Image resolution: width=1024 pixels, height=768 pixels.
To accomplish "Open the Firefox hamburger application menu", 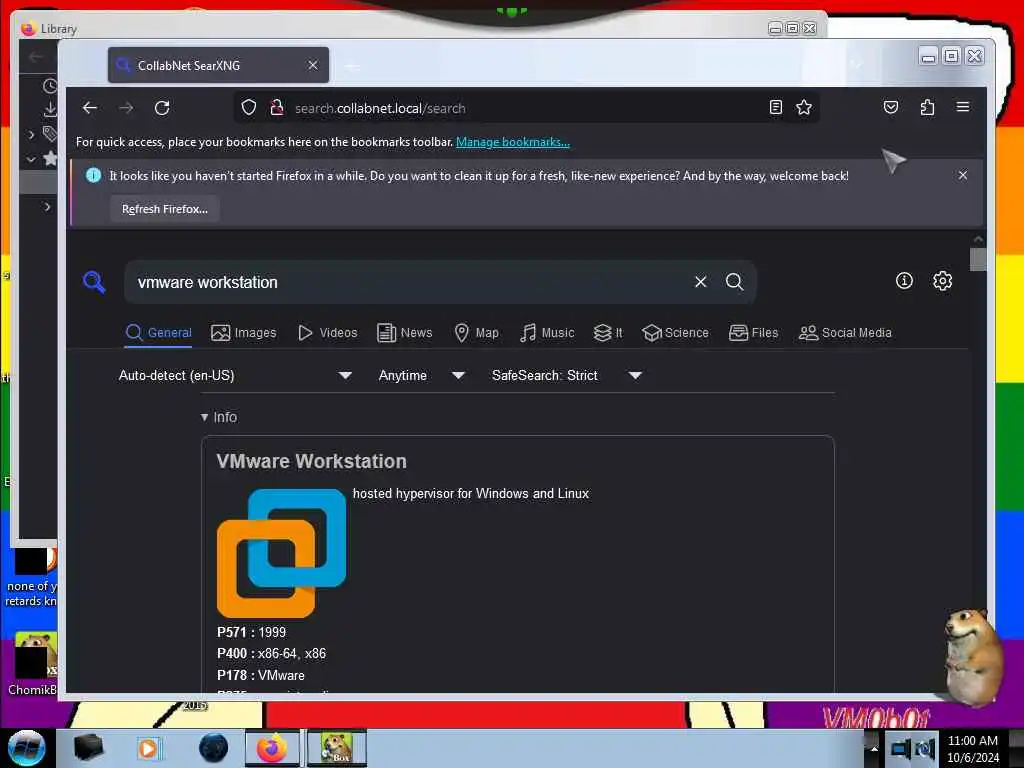I will [963, 106].
